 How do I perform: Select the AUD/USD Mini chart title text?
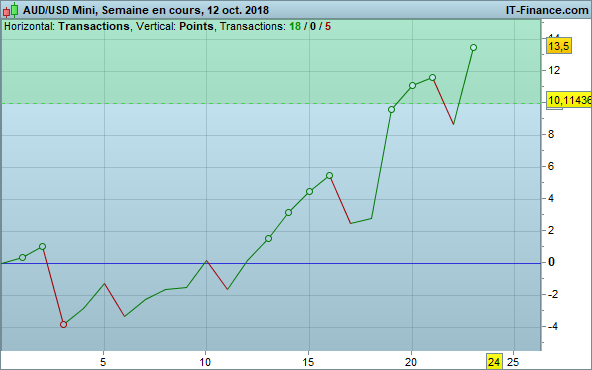146,10
